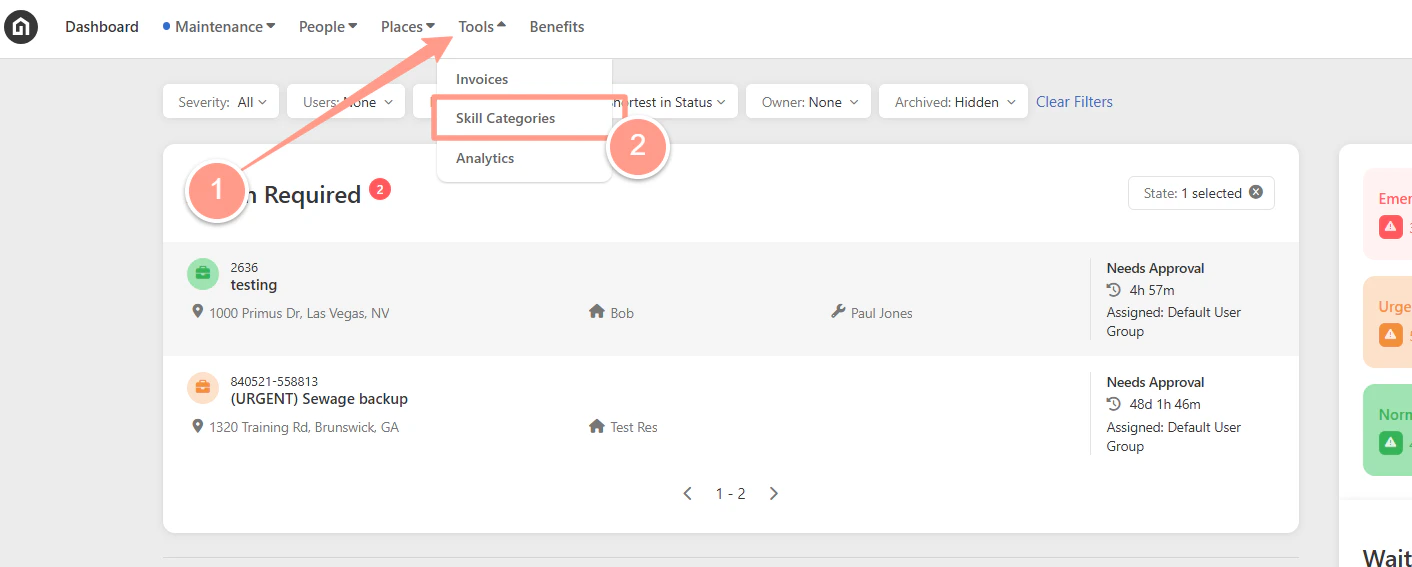
Task: Open the Archived: Hidden filter
Action: pos(954,102)
